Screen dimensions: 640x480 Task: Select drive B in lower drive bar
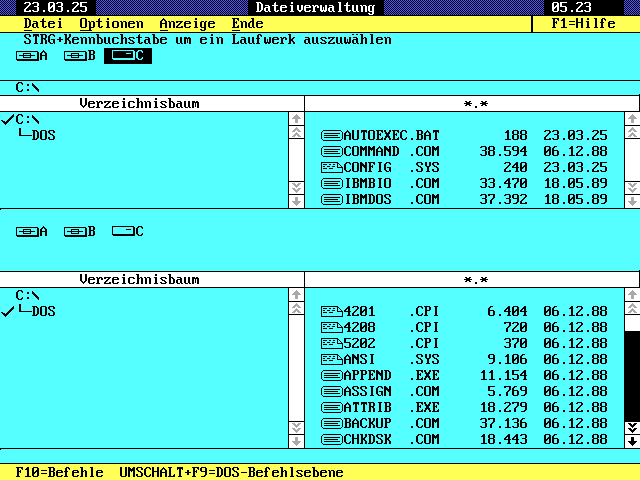[x=80, y=231]
